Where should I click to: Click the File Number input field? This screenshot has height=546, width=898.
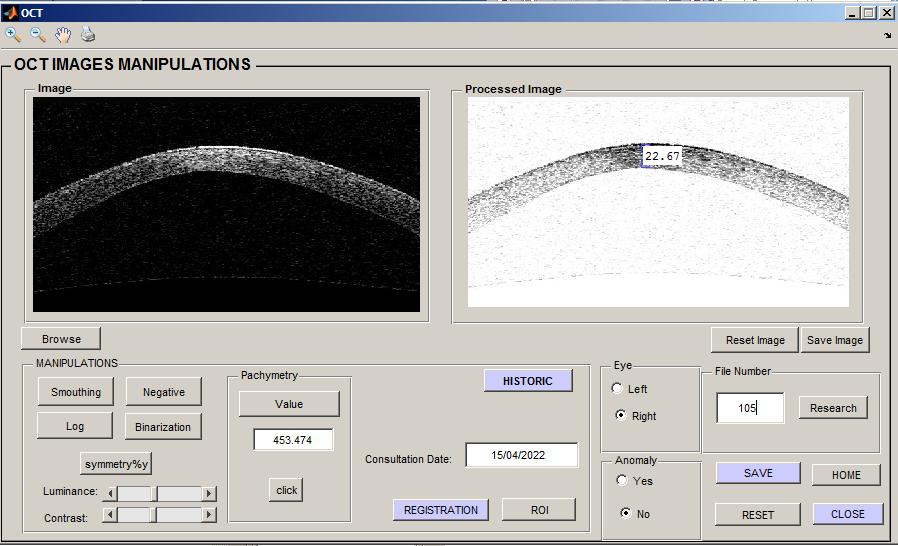(750, 408)
